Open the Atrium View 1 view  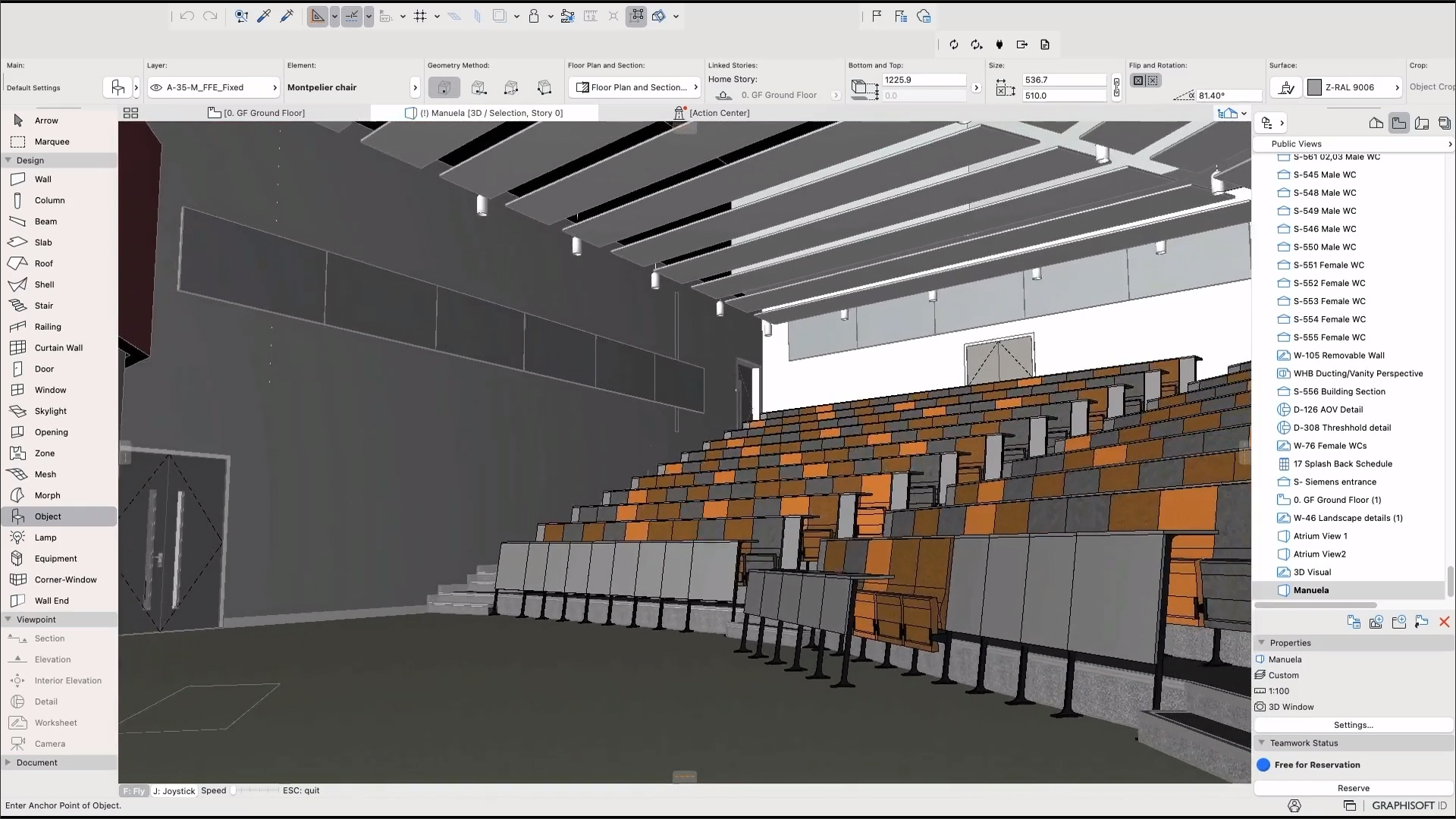[x=1320, y=536]
